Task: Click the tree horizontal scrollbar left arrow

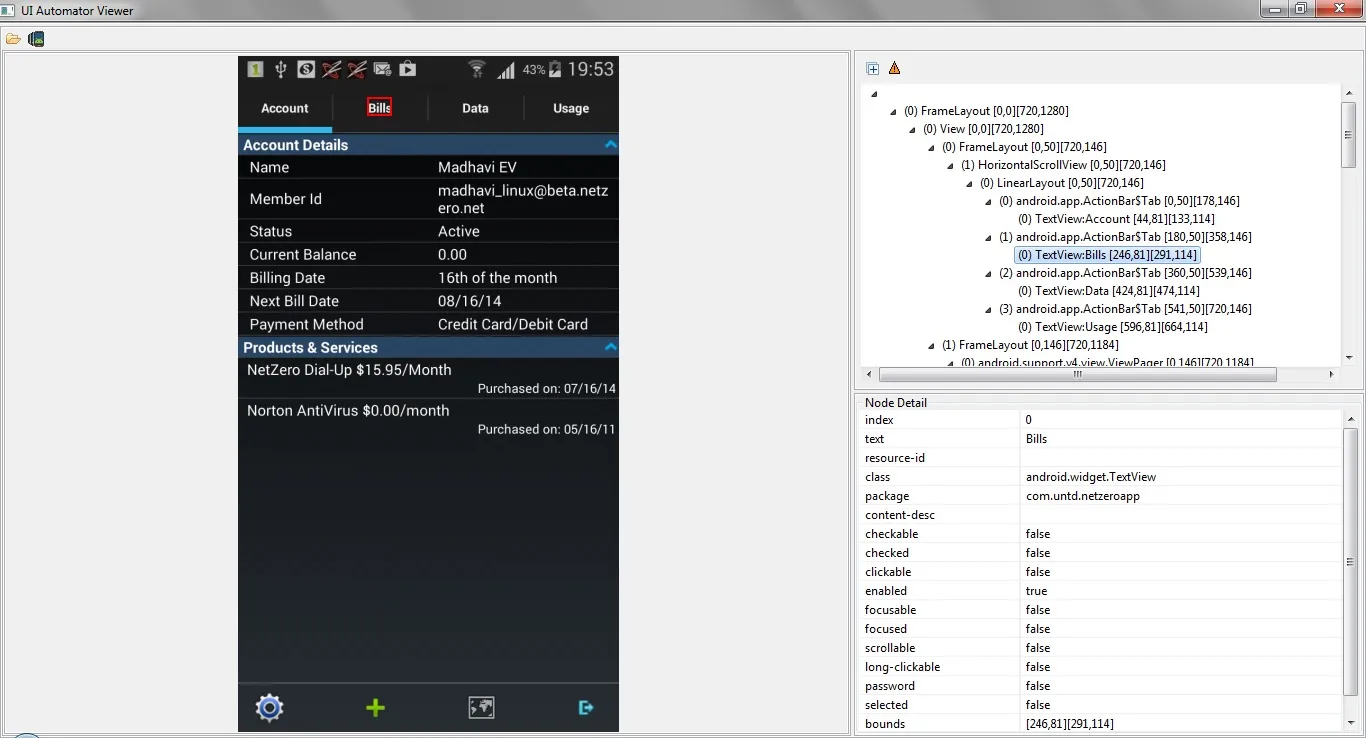Action: pos(869,375)
